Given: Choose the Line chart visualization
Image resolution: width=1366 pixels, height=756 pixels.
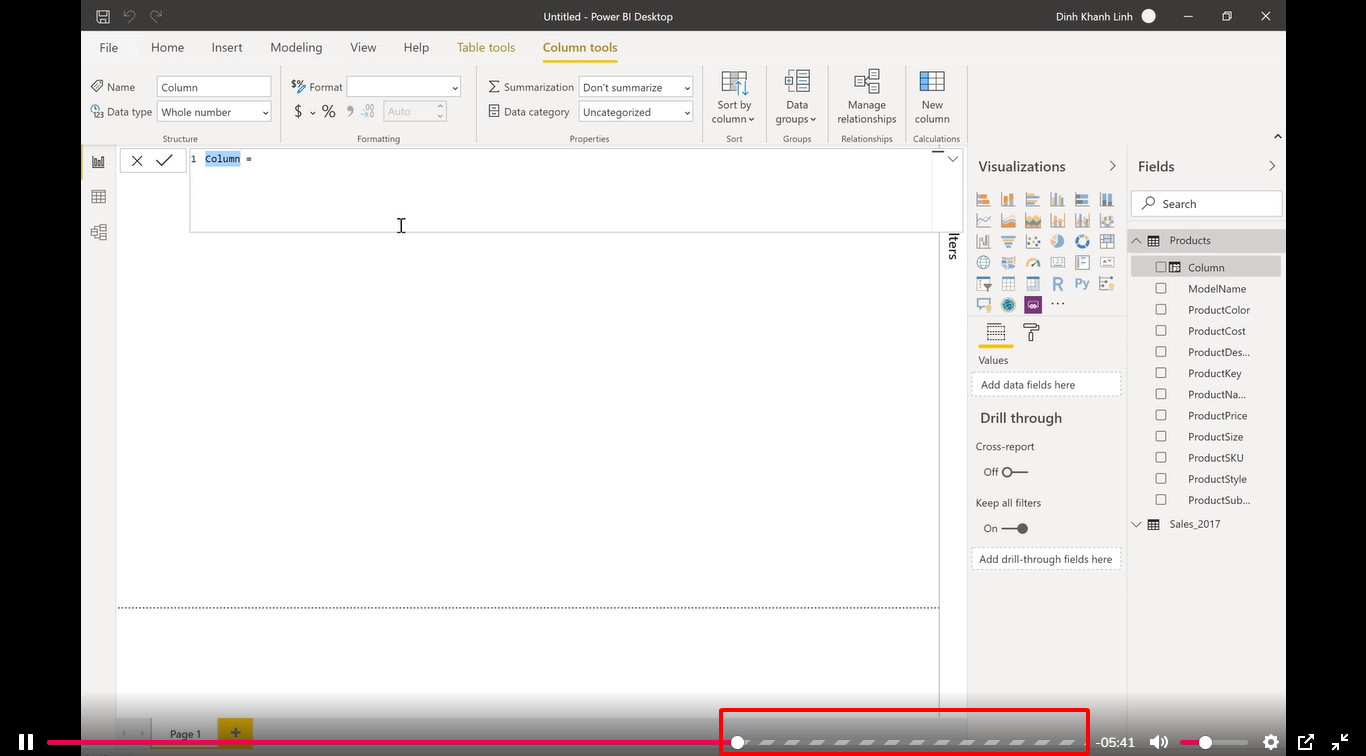Looking at the screenshot, I should point(983,220).
